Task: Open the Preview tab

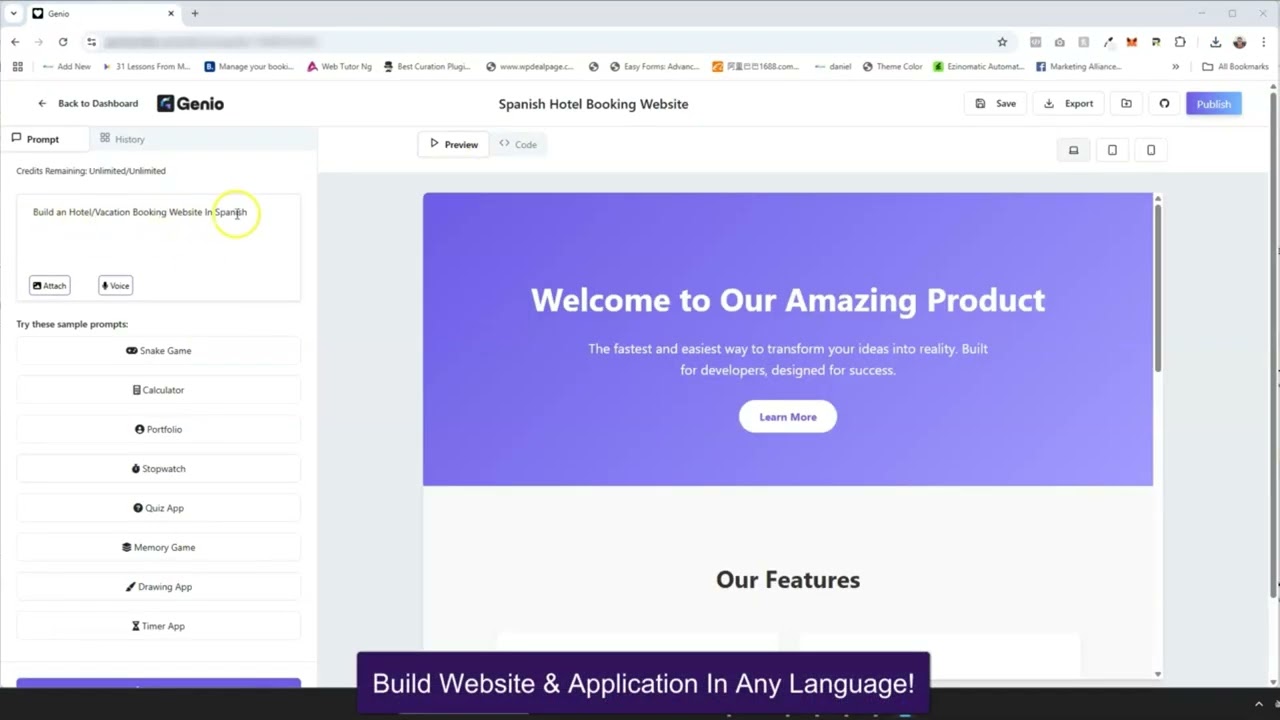Action: (453, 144)
